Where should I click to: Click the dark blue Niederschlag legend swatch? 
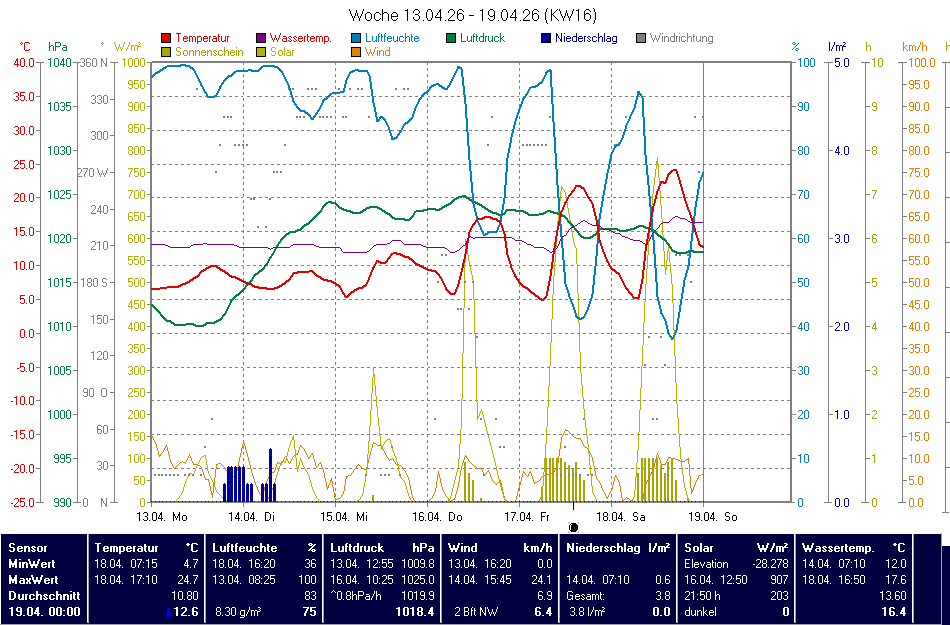click(546, 39)
